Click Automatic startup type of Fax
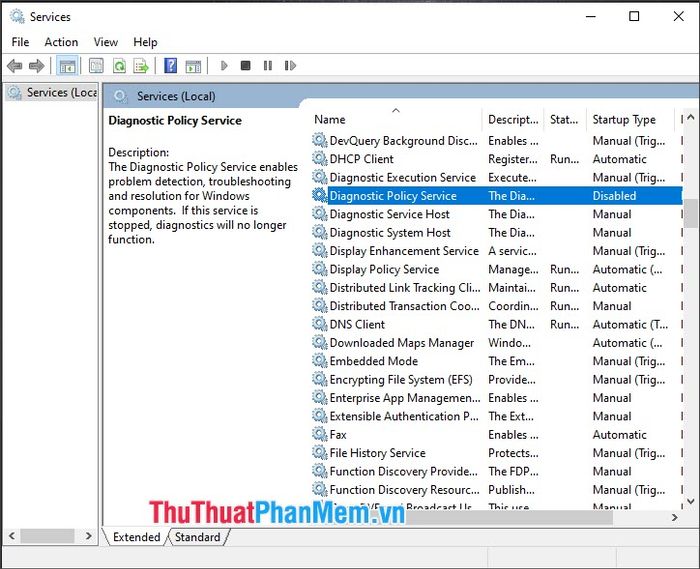 coord(620,434)
